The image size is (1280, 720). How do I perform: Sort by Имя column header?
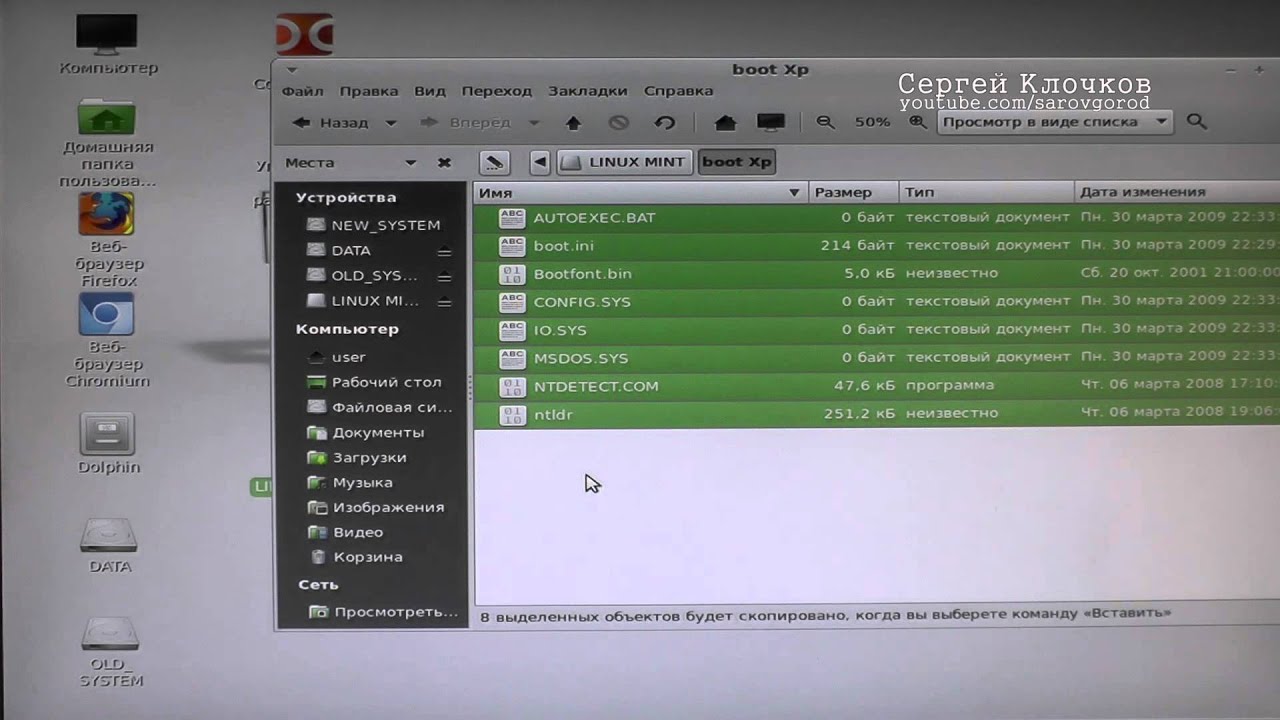(x=640, y=192)
